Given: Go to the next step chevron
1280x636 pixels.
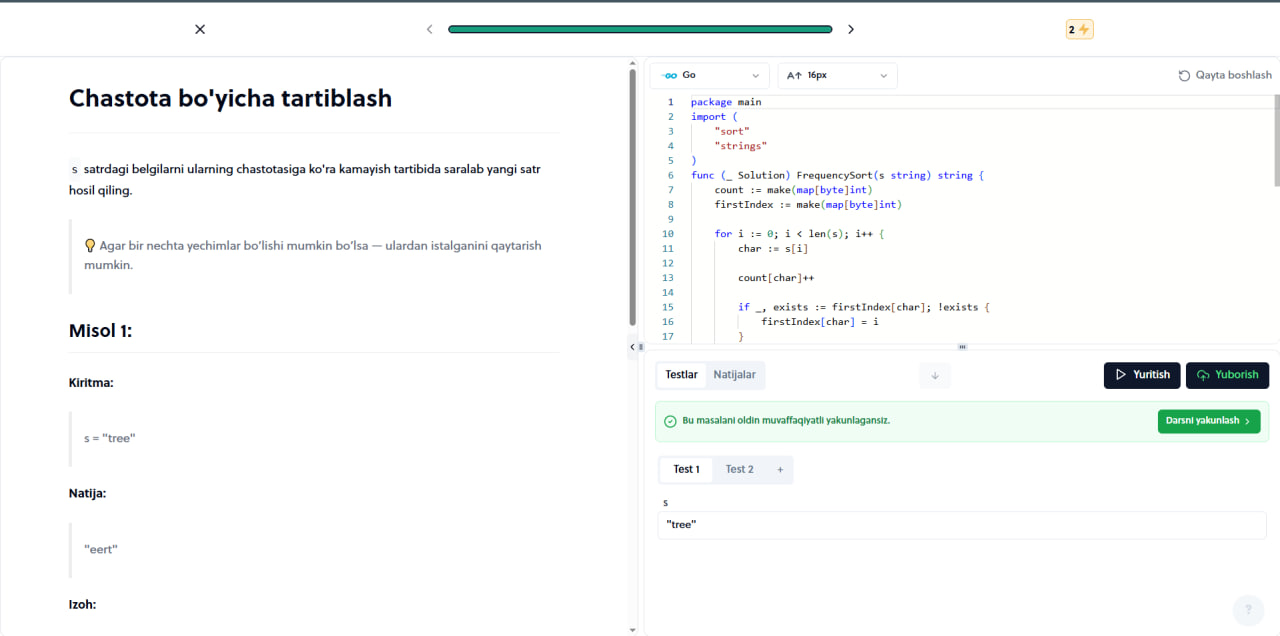Looking at the screenshot, I should point(851,29).
